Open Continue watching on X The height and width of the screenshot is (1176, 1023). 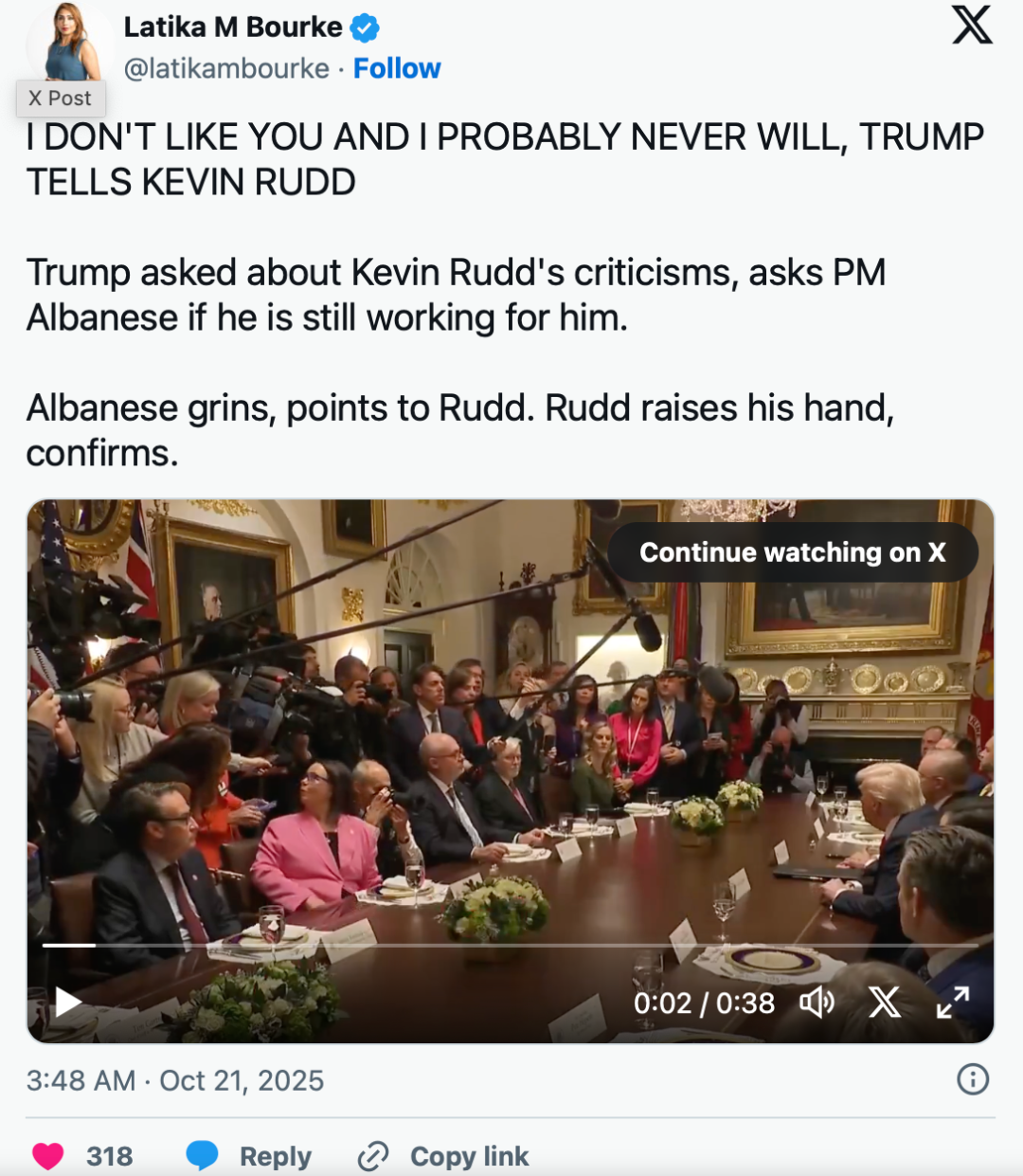(x=793, y=552)
